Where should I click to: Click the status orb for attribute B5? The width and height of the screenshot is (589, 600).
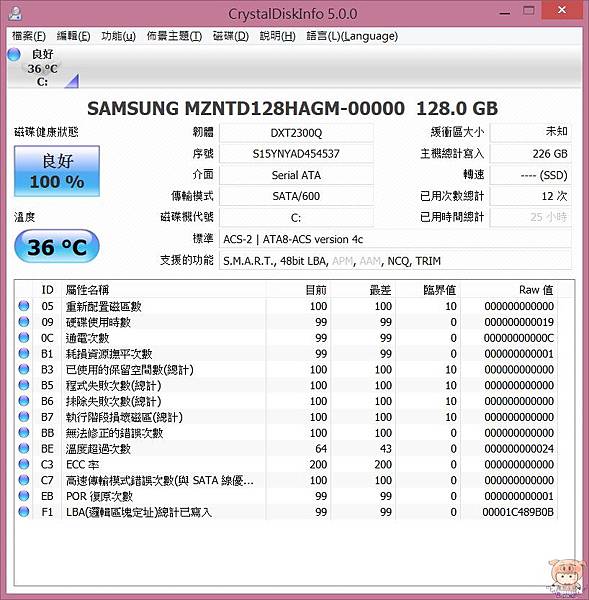[24, 385]
